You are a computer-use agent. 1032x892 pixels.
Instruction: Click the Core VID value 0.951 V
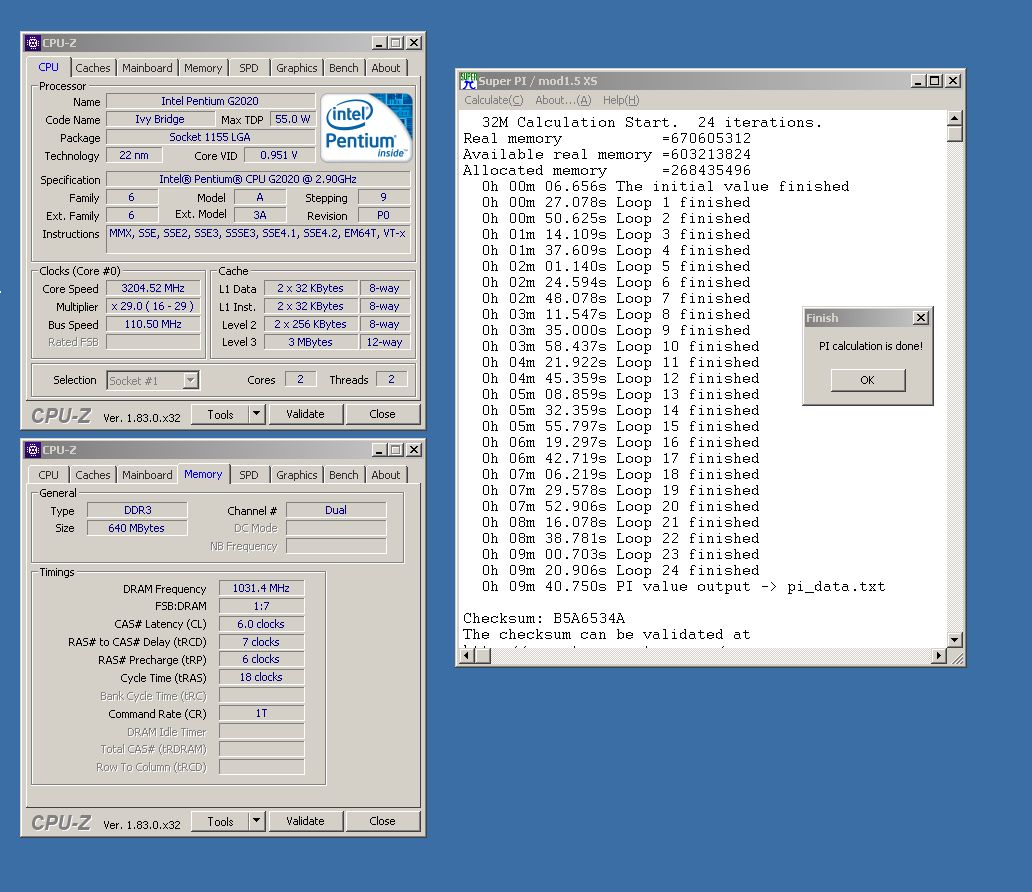pos(278,155)
